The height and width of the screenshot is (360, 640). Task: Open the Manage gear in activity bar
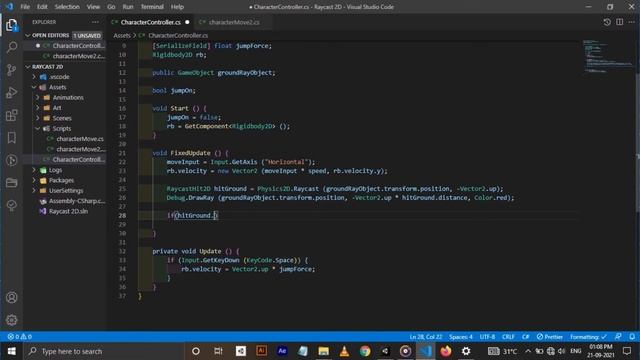point(11,320)
